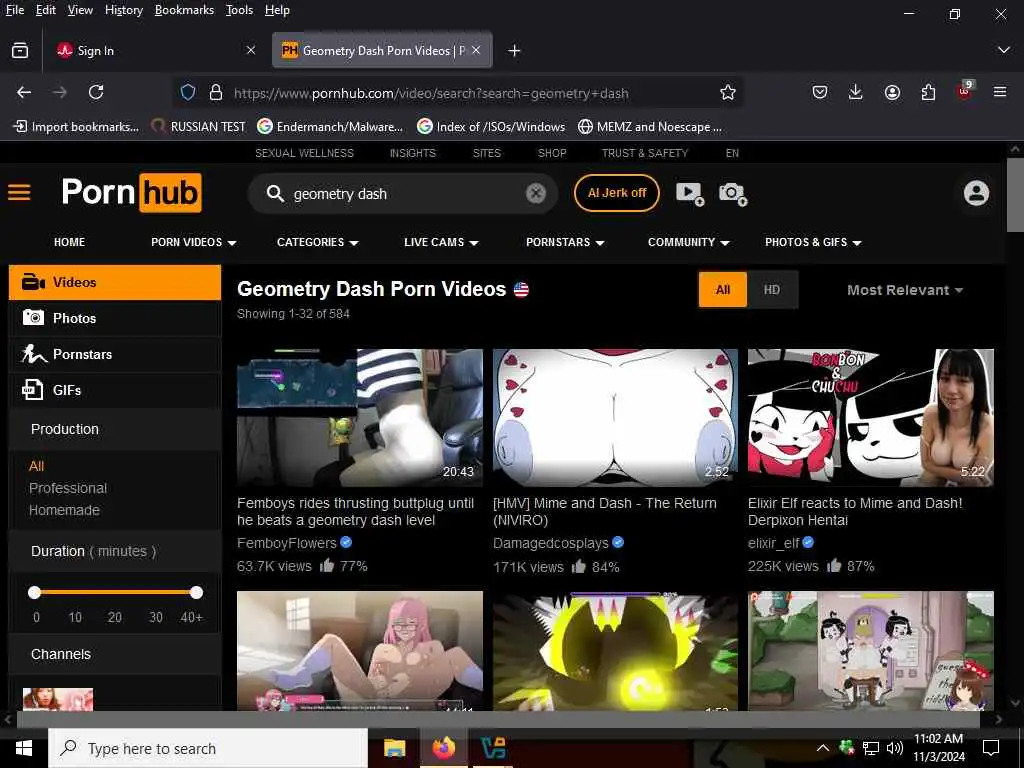This screenshot has width=1024, height=768.
Task: List all tabs with the chevron
Action: pos(1004,50)
